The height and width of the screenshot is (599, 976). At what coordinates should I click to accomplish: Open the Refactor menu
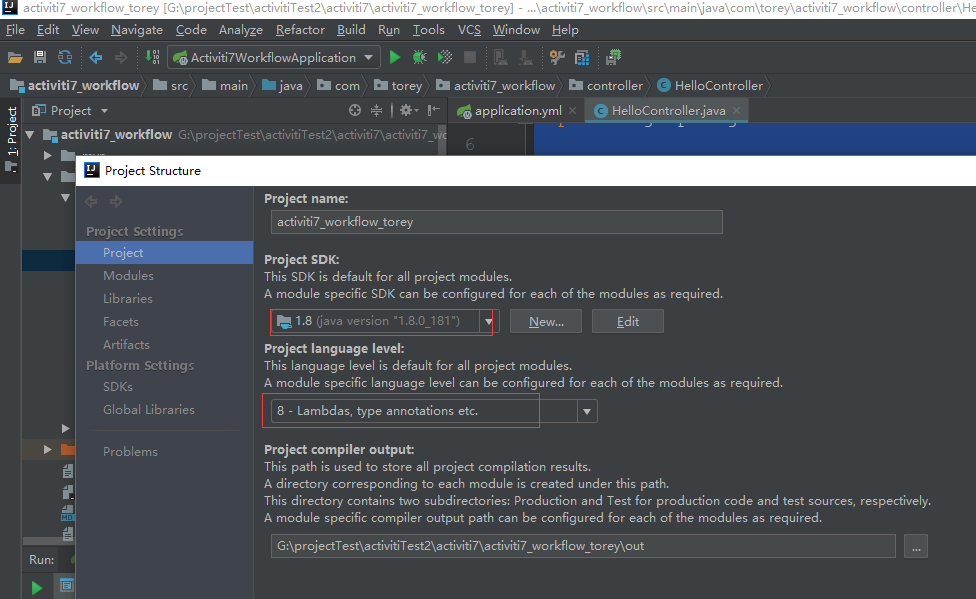point(300,30)
